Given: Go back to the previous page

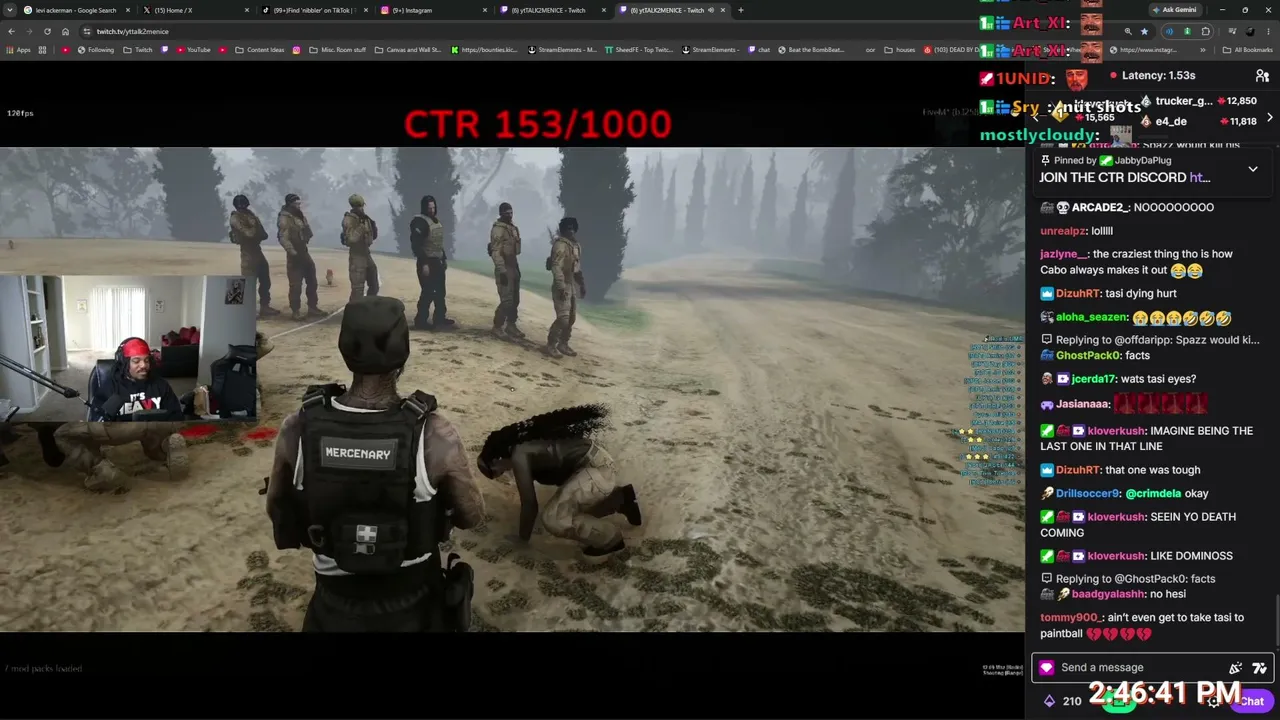Looking at the screenshot, I should pyautogui.click(x=11, y=31).
